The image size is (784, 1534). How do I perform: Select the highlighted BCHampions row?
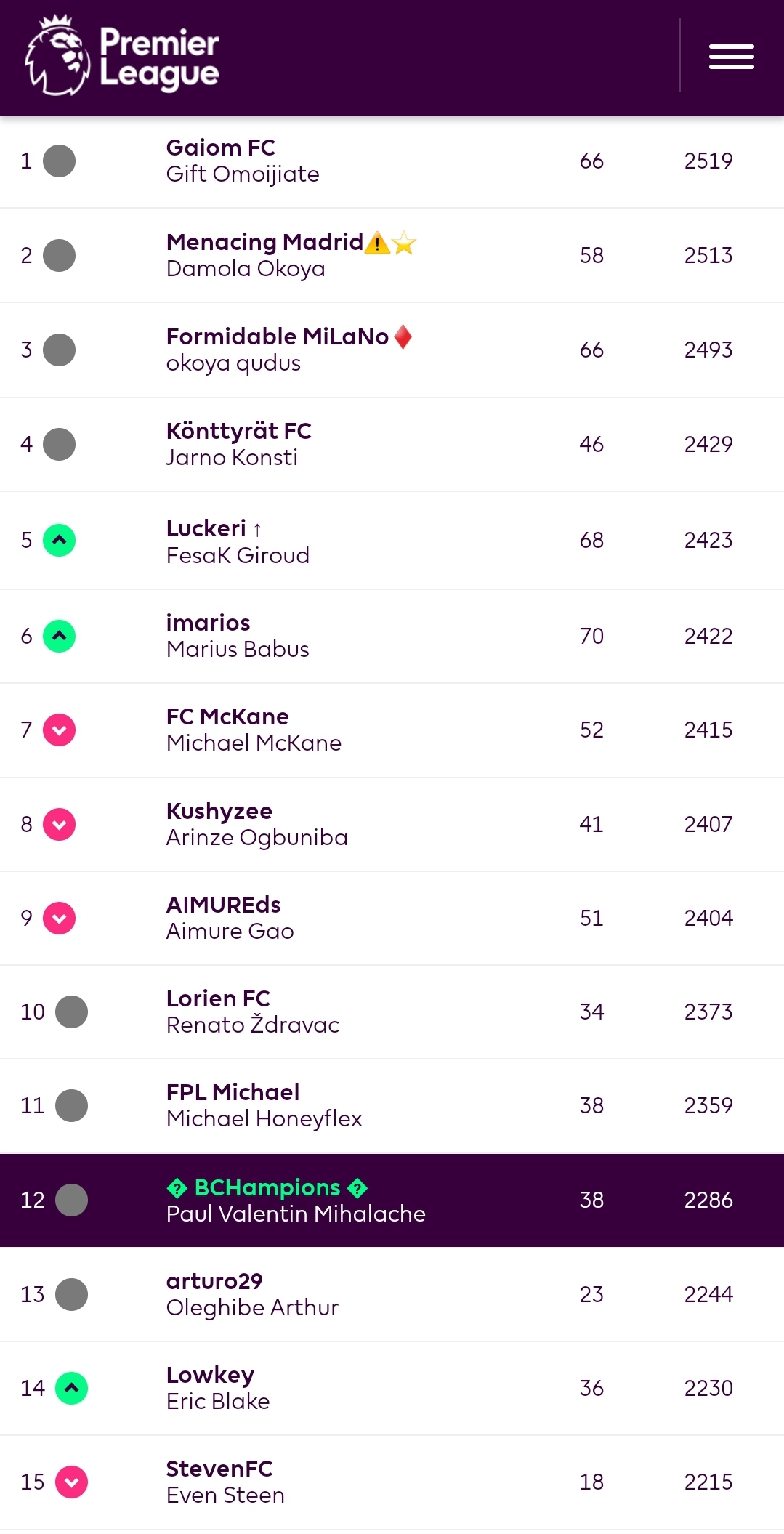(392, 1200)
